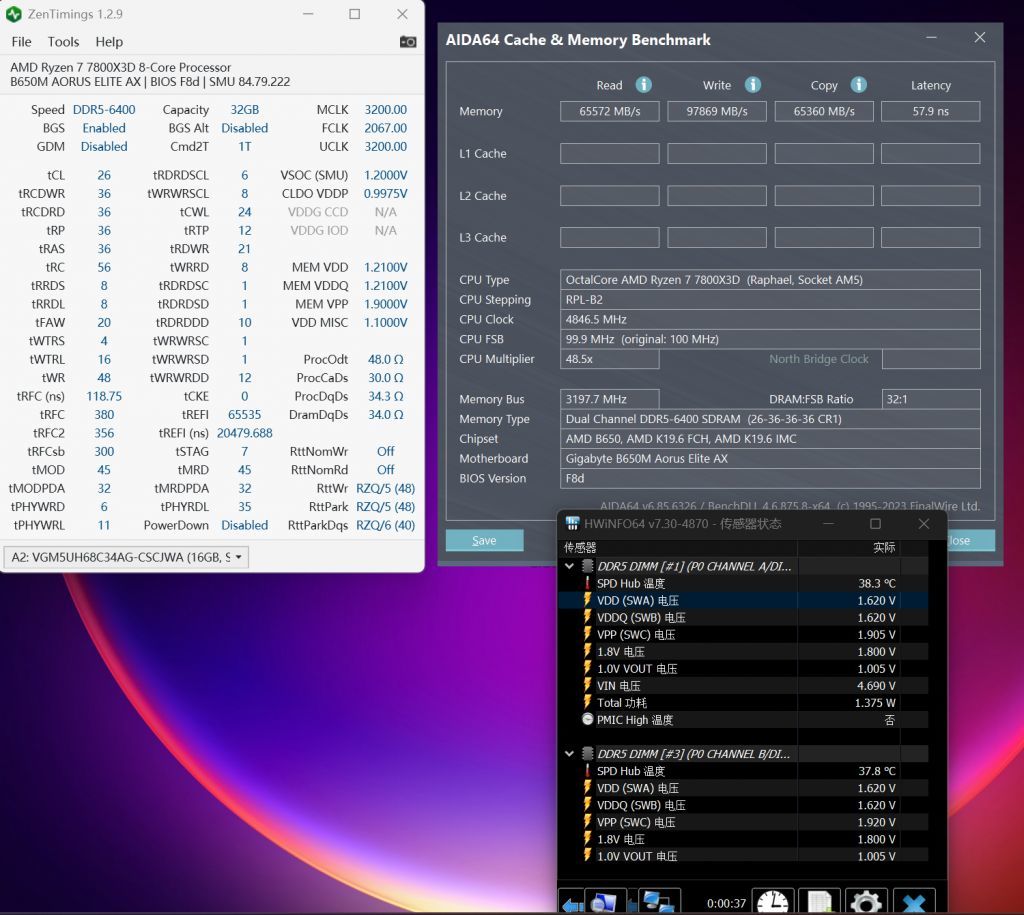Click the tREFI value 65535
1024x915 pixels.
(244, 414)
